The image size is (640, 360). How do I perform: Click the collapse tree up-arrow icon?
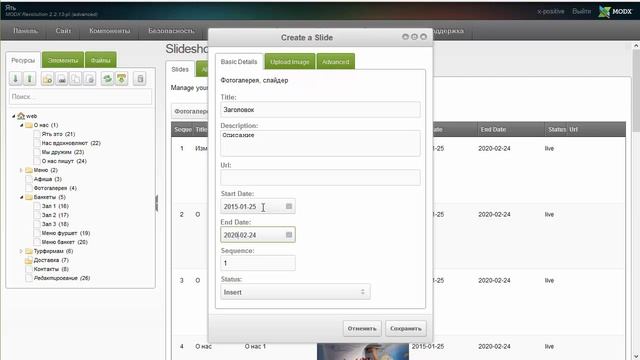29,78
